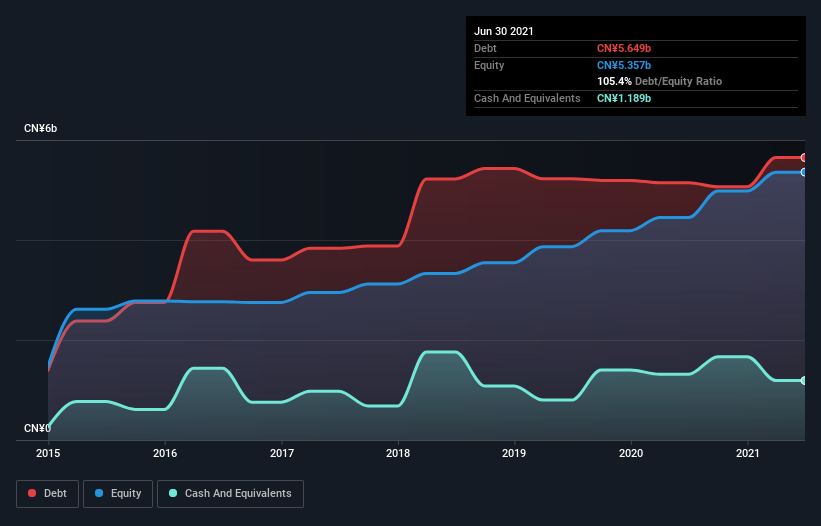The image size is (821, 526).
Task: Click the red Debt endpoint marker
Action: point(804,158)
